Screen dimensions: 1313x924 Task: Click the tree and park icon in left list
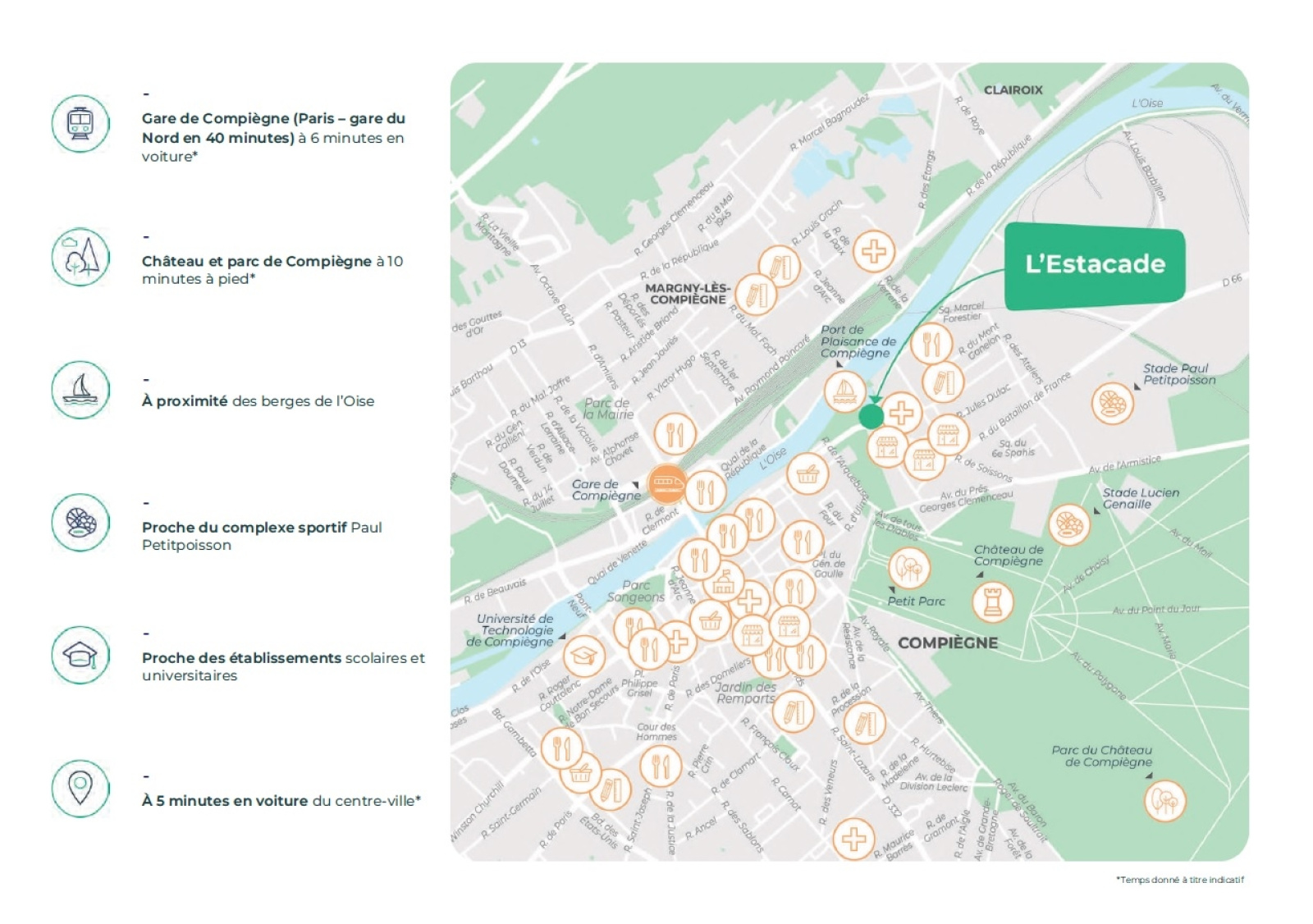pos(80,257)
